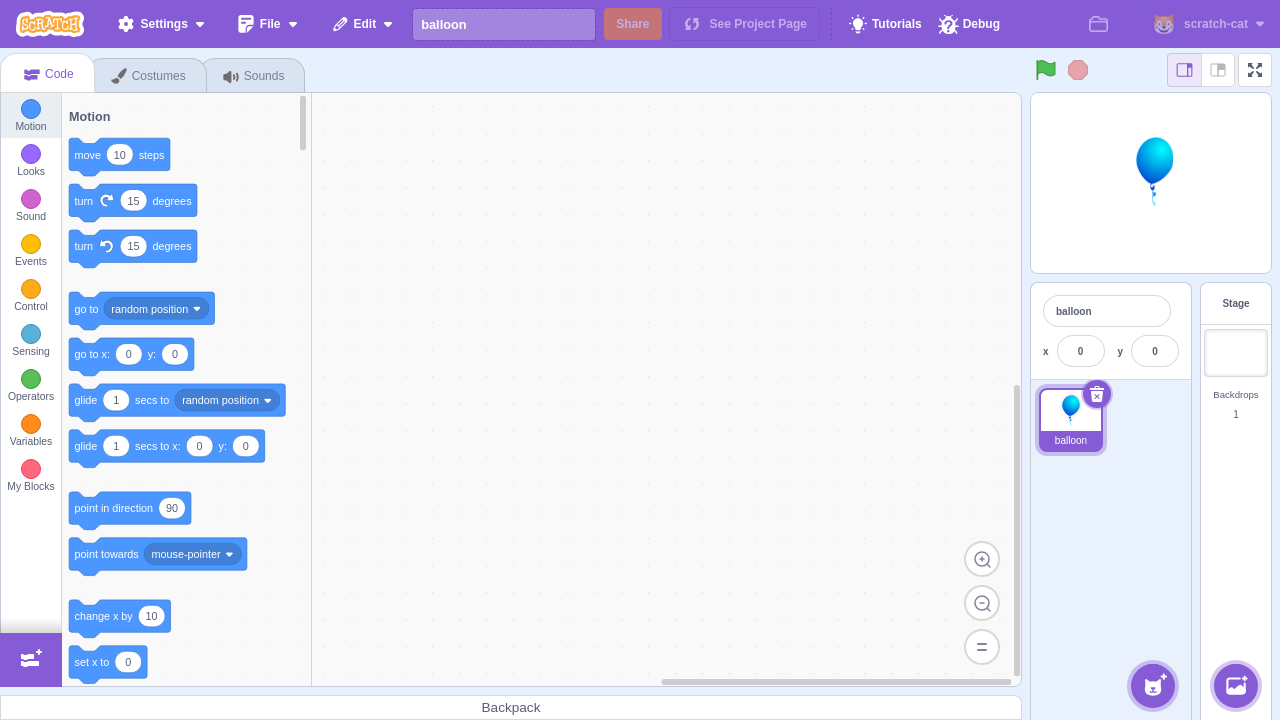The height and width of the screenshot is (720, 1280).
Task: Click the scratch-cat profile avatar
Action: pos(1164,24)
